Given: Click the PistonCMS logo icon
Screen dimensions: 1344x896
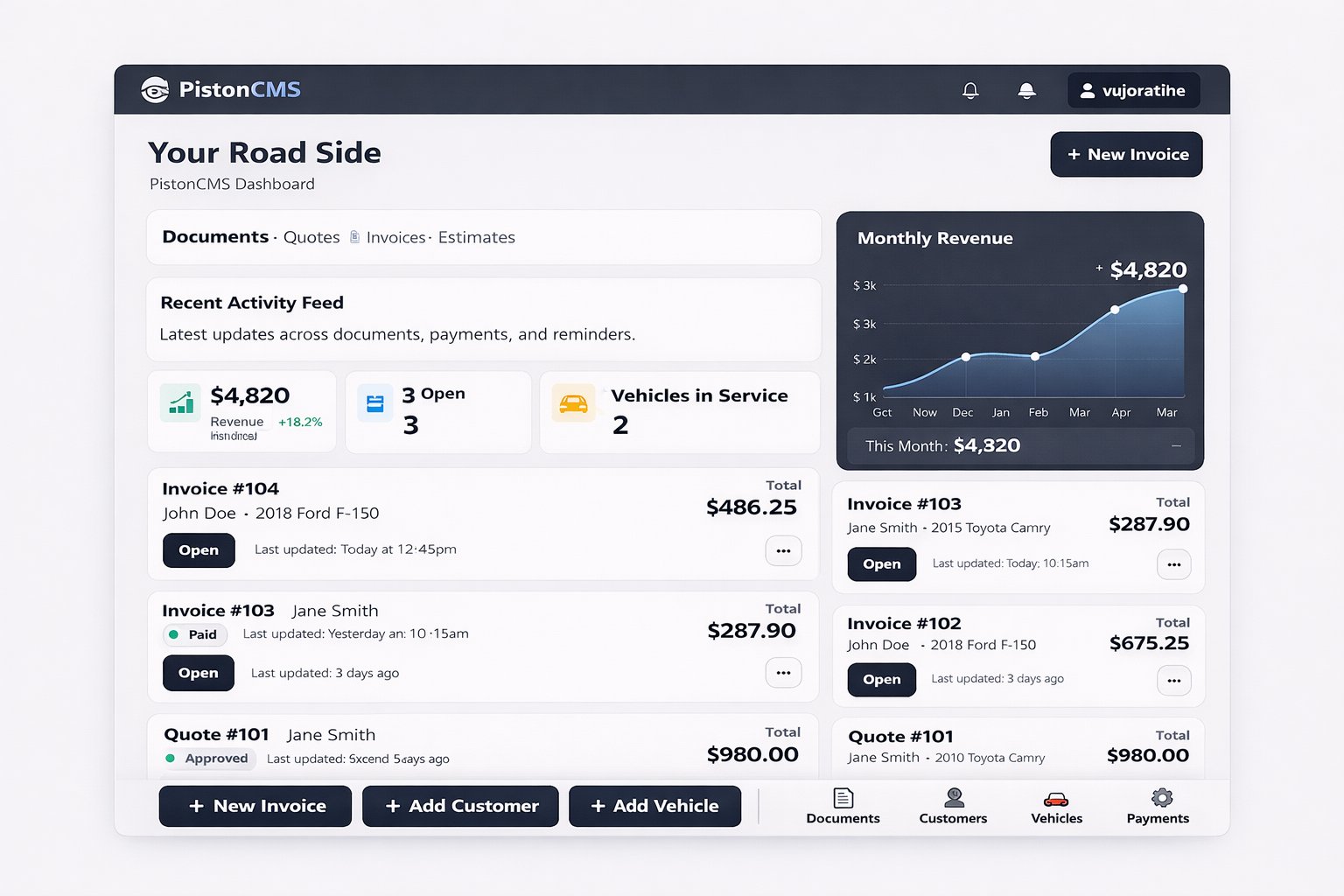Looking at the screenshot, I should (x=156, y=89).
